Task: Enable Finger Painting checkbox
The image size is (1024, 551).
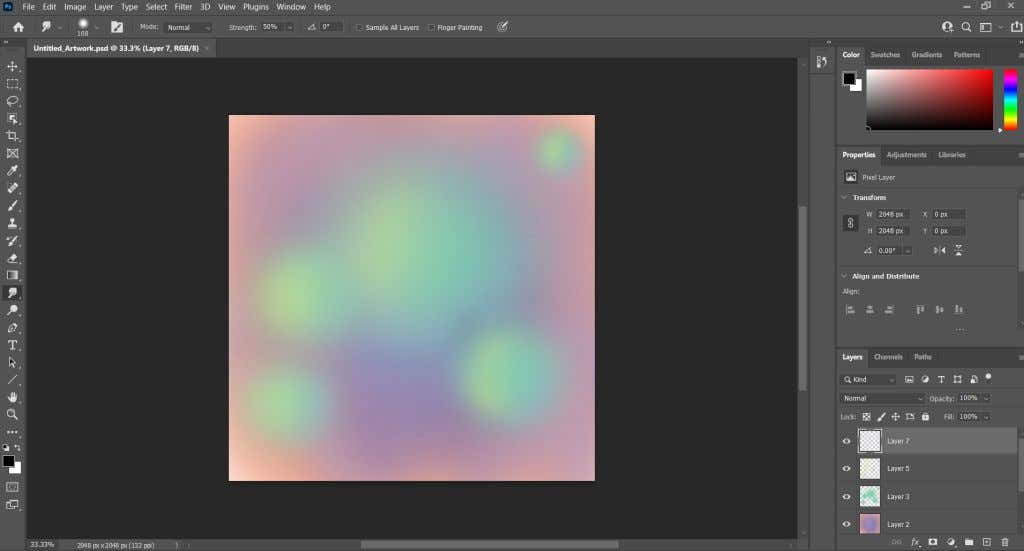Action: 431,28
